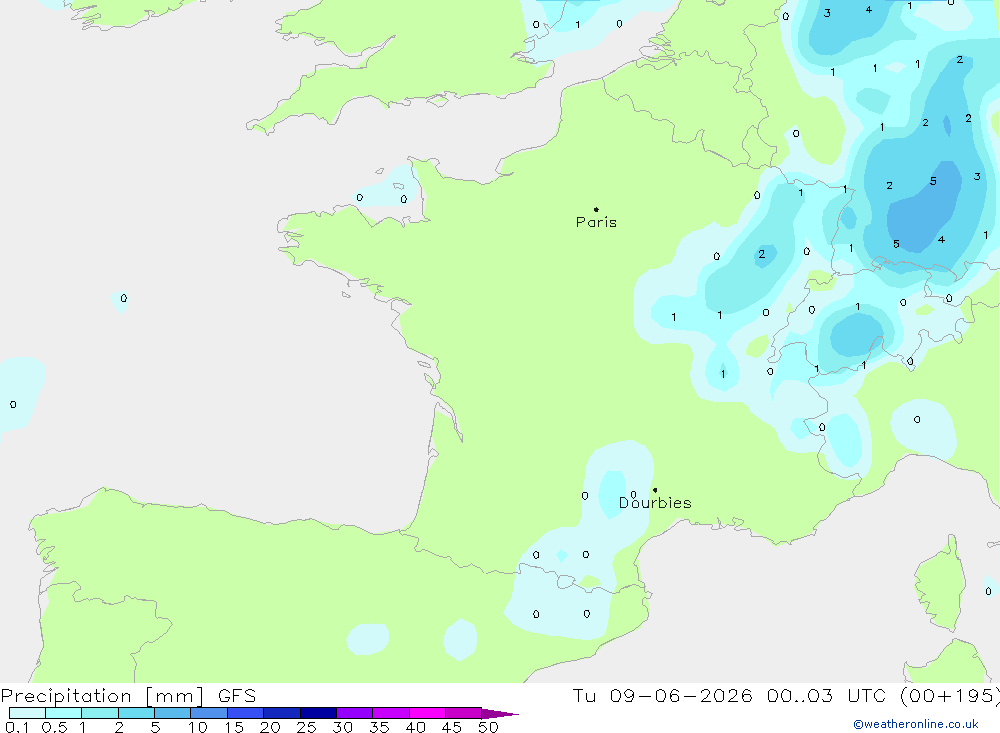
Task: Click the '40' legend scale label
Action: coord(416,727)
